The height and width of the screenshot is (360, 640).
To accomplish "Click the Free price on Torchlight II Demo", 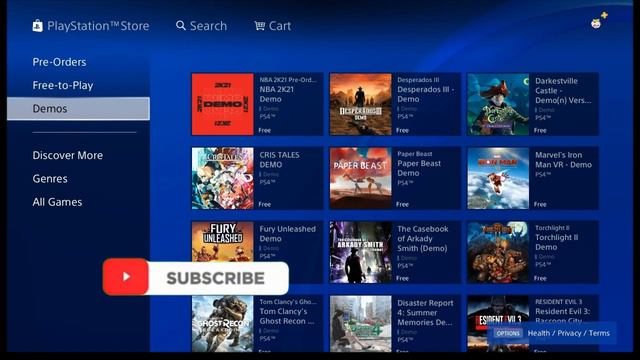I will coord(540,278).
